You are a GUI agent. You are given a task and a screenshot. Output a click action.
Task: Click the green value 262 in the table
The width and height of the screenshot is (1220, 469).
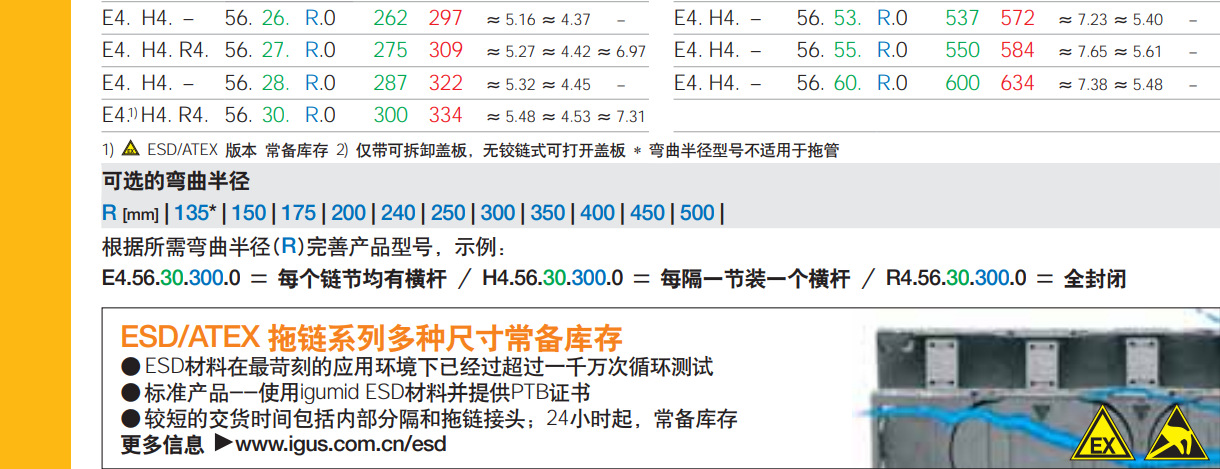point(390,19)
